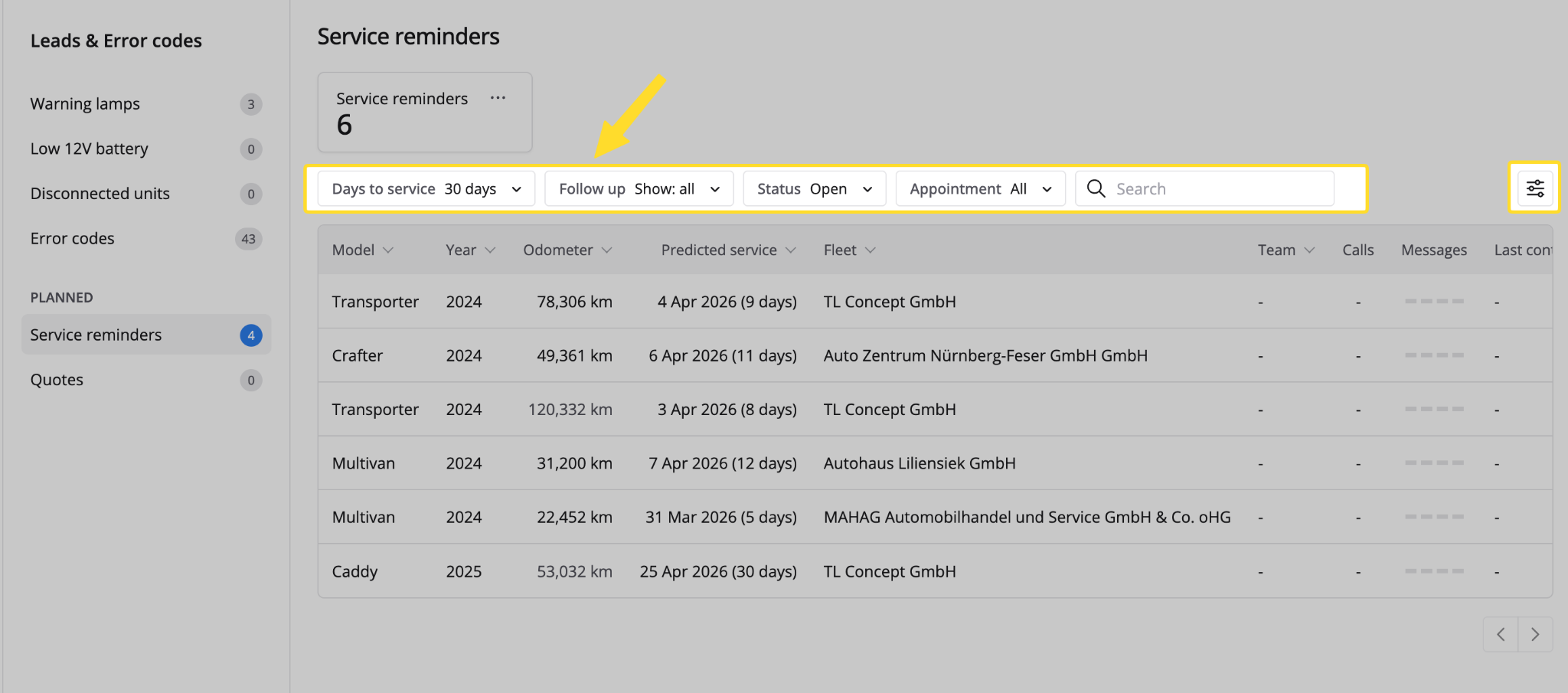The height and width of the screenshot is (693, 1568).
Task: Open Disconnected units in the sidebar
Action: click(145, 194)
